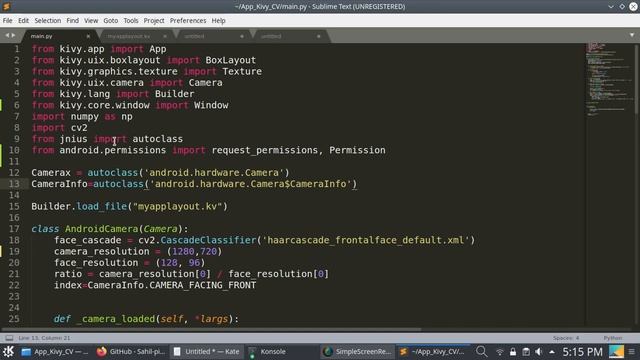Image resolution: width=640 pixels, height=360 pixels.
Task: Open the clipboard tray icon
Action: (x=526, y=352)
